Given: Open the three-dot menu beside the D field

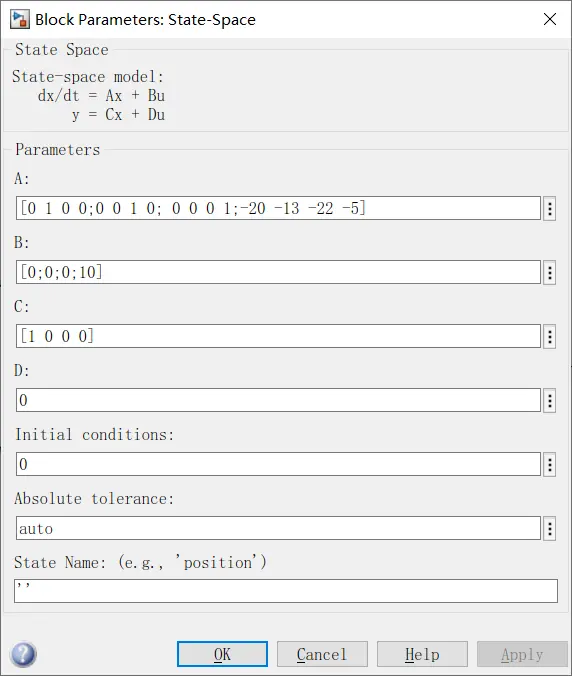Looking at the screenshot, I should pos(550,401).
